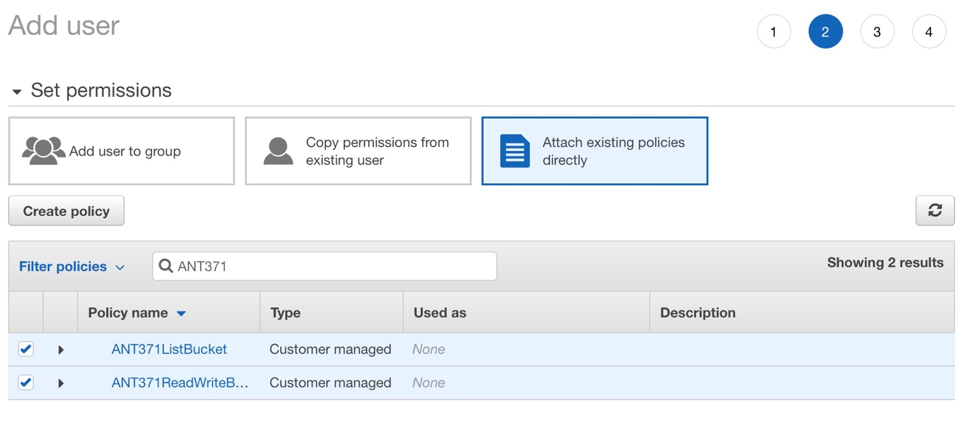Click the group people icon

tap(43, 151)
